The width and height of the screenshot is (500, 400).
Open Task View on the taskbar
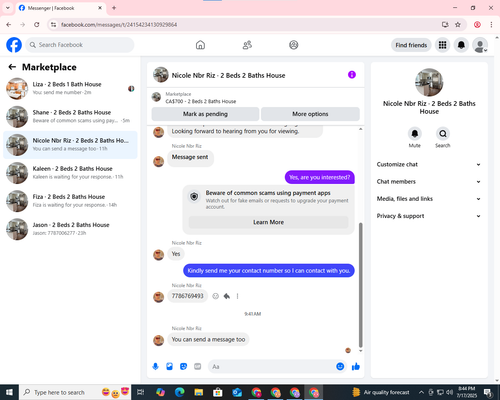pyautogui.click(x=141, y=392)
